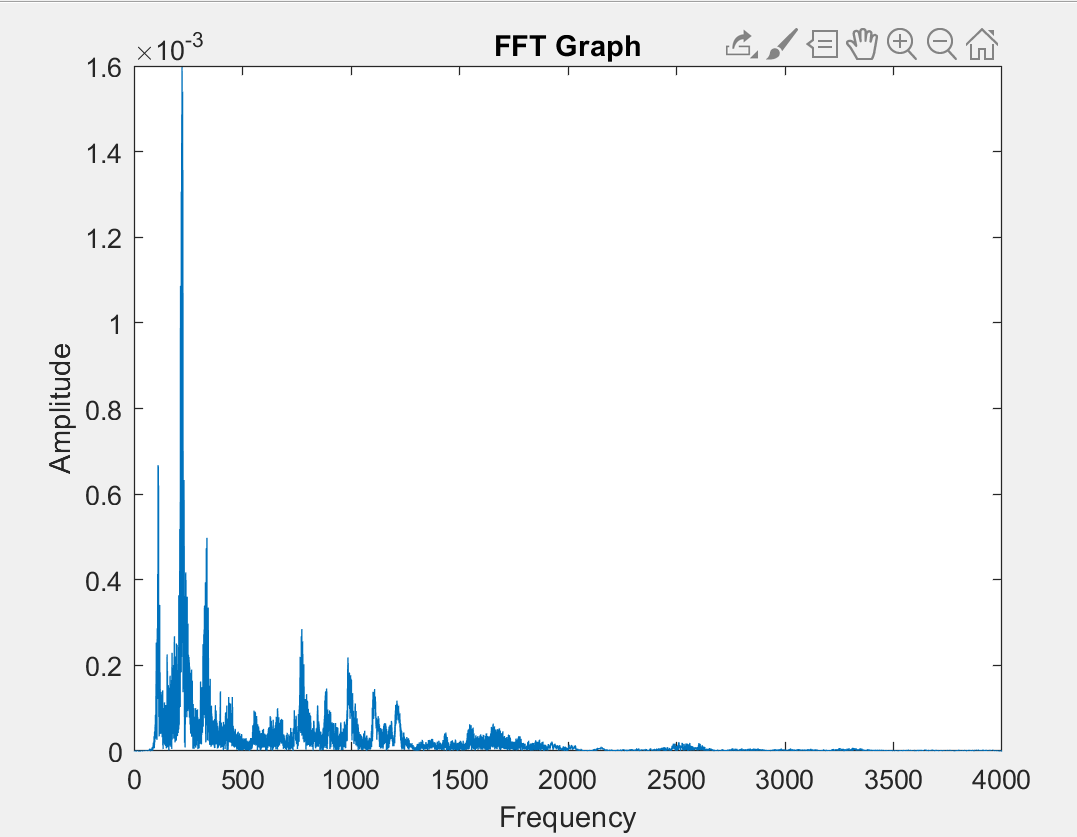Select the Frequency x-axis label
This screenshot has height=837, width=1077.
pyautogui.click(x=567, y=815)
